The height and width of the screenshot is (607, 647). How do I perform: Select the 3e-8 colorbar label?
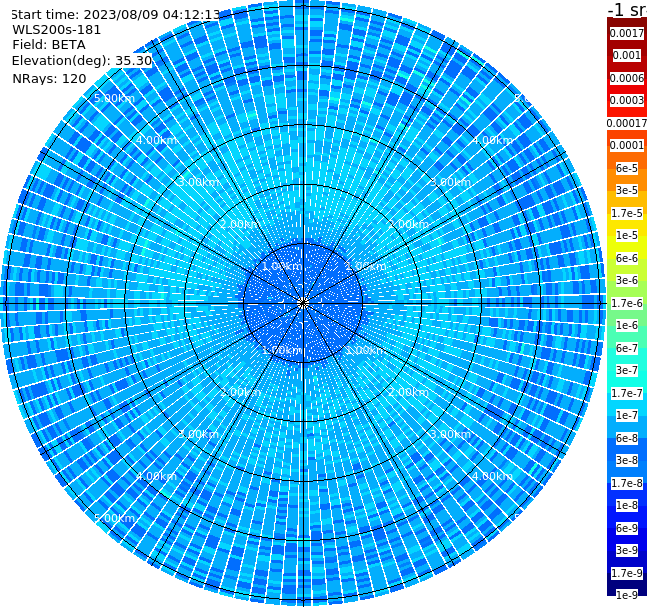click(627, 460)
